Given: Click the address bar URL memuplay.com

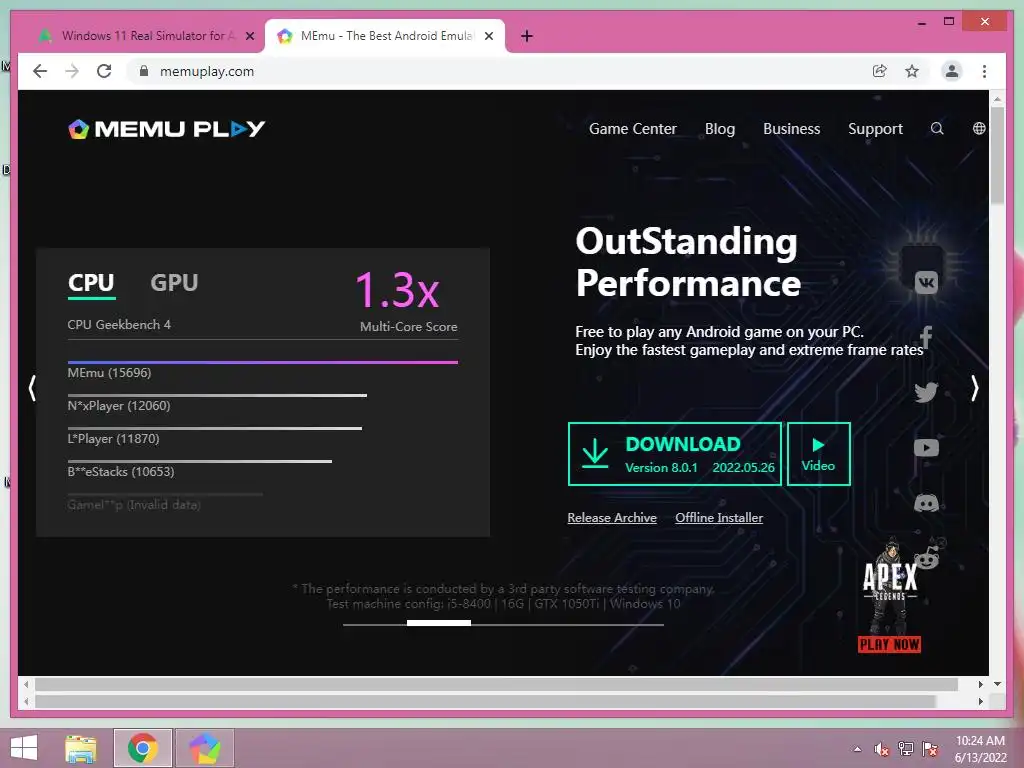Looking at the screenshot, I should (x=207, y=71).
